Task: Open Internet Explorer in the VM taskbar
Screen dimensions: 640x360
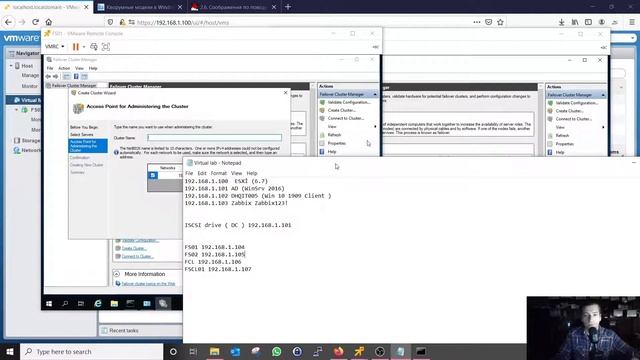Action: click(x=98, y=304)
